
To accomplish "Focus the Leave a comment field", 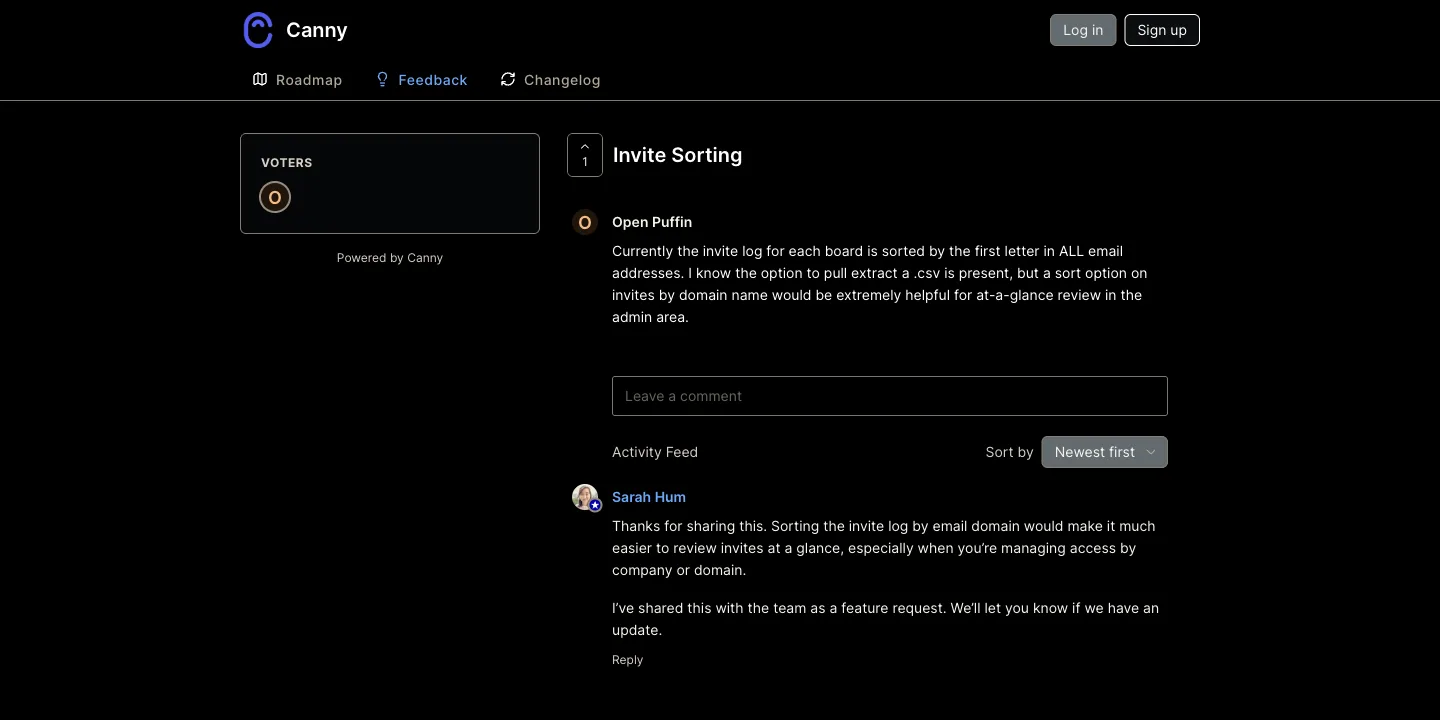I will coord(890,396).
